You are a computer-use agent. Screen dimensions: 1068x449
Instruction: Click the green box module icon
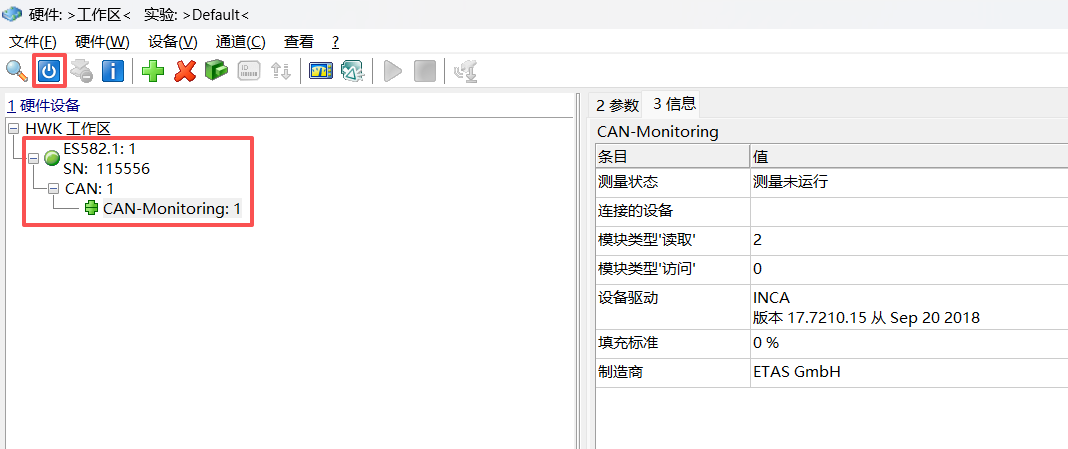(x=216, y=70)
